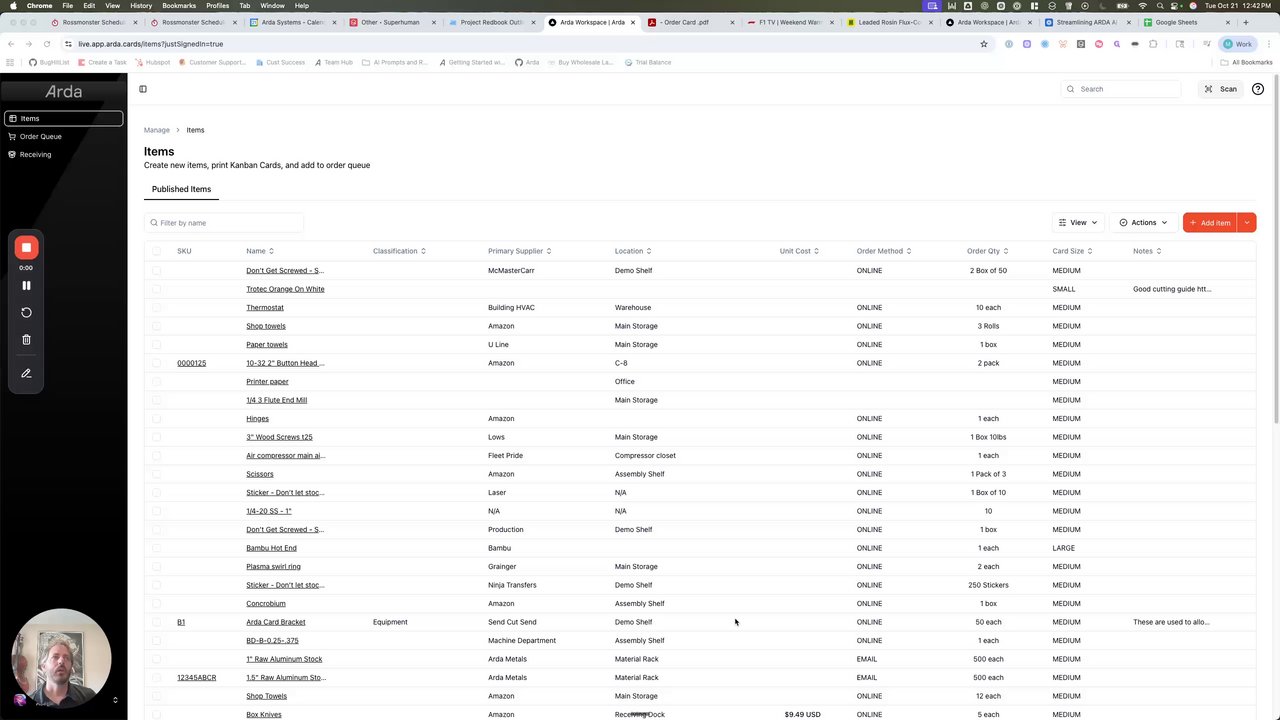Check the Paper towels row checkbox
1280x720 pixels.
(156, 344)
